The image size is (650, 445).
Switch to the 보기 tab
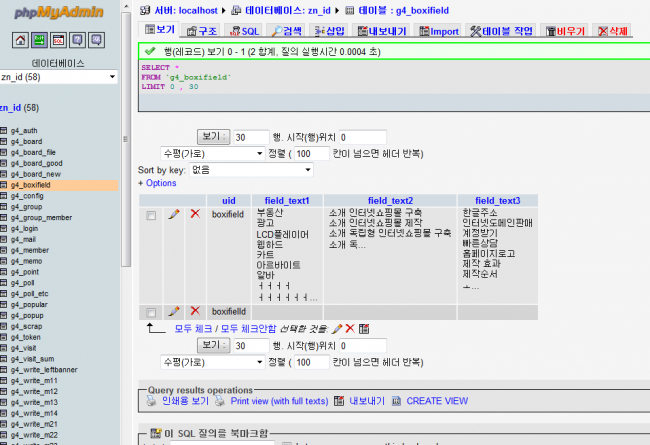(x=160, y=29)
